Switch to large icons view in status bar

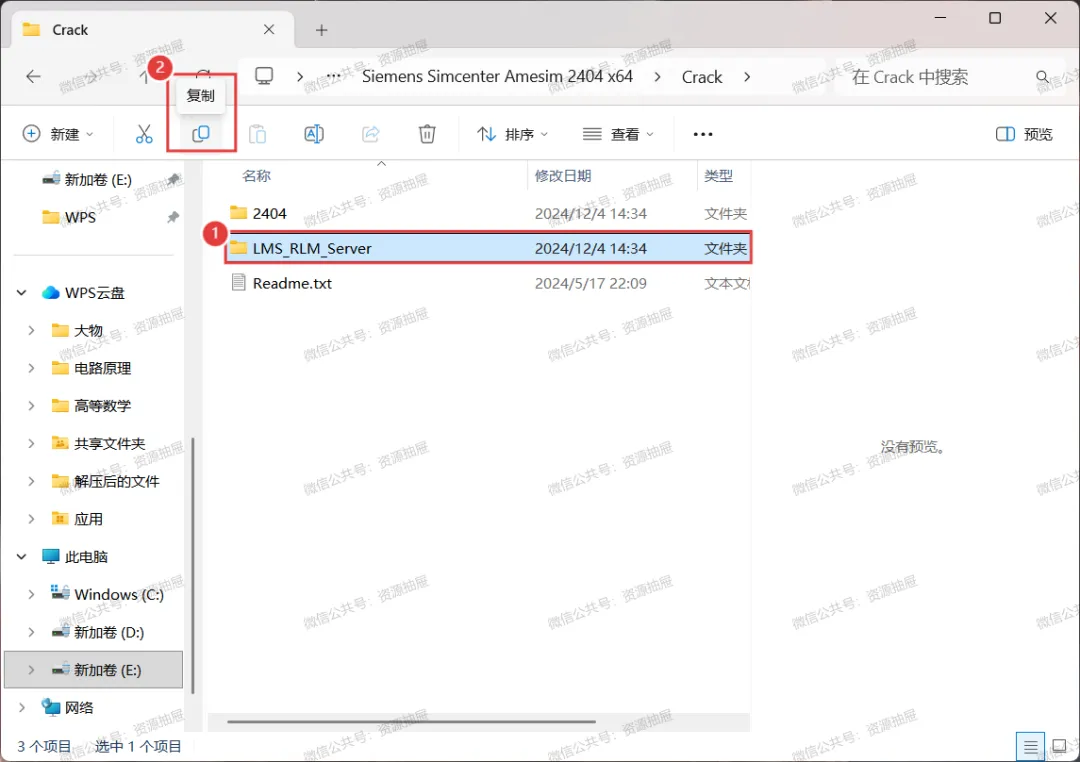tap(1059, 746)
